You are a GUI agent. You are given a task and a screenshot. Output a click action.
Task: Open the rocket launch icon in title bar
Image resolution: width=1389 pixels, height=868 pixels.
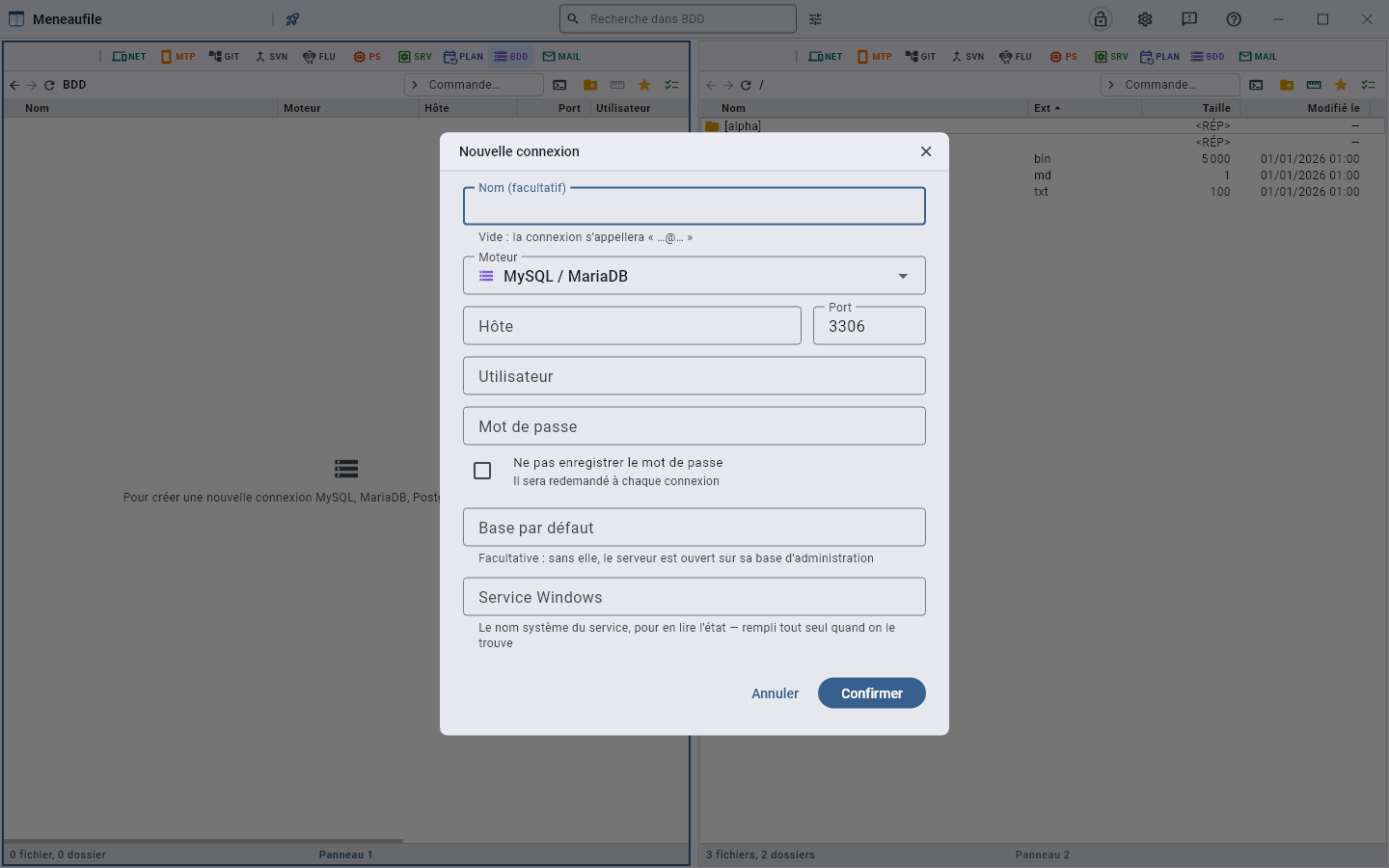coord(292,19)
